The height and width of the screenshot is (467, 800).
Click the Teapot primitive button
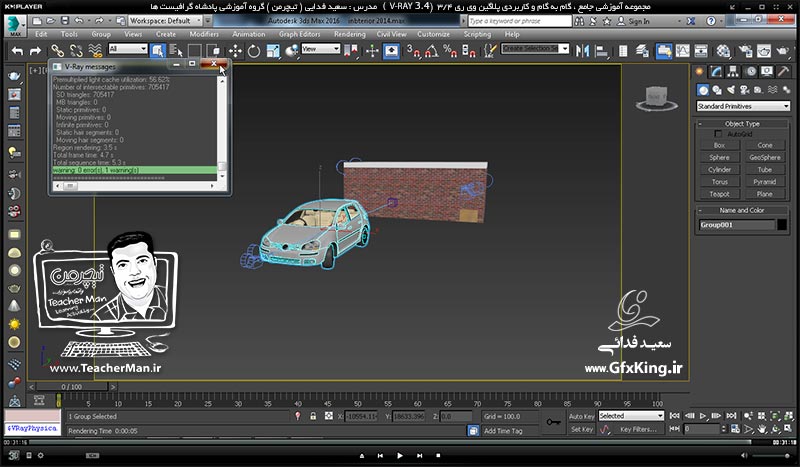(x=719, y=194)
